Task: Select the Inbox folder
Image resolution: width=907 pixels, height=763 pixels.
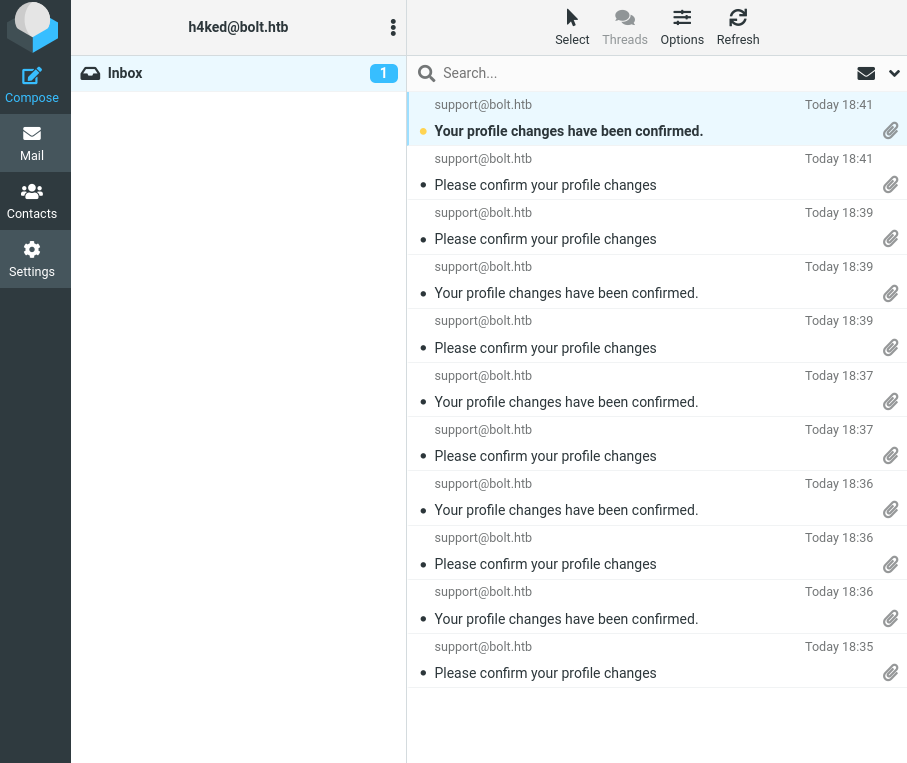Action: pyautogui.click(x=125, y=73)
